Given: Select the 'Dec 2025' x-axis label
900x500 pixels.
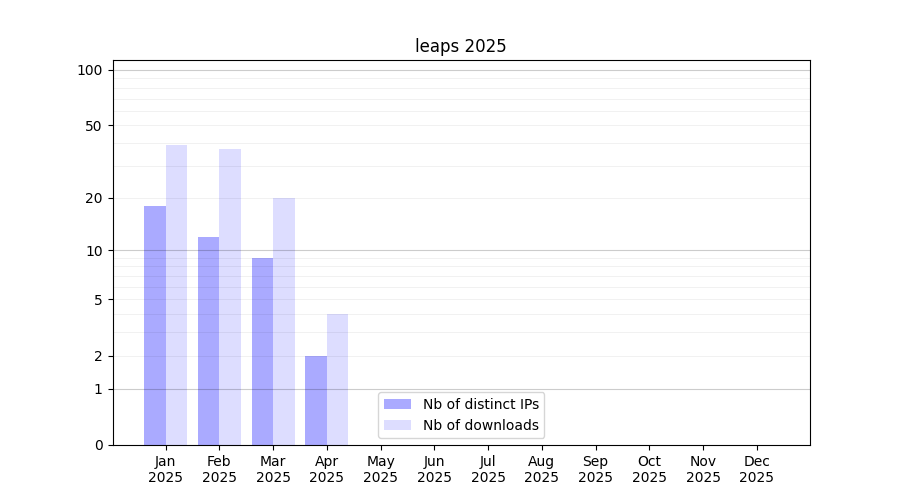Looking at the screenshot, I should click(757, 469).
